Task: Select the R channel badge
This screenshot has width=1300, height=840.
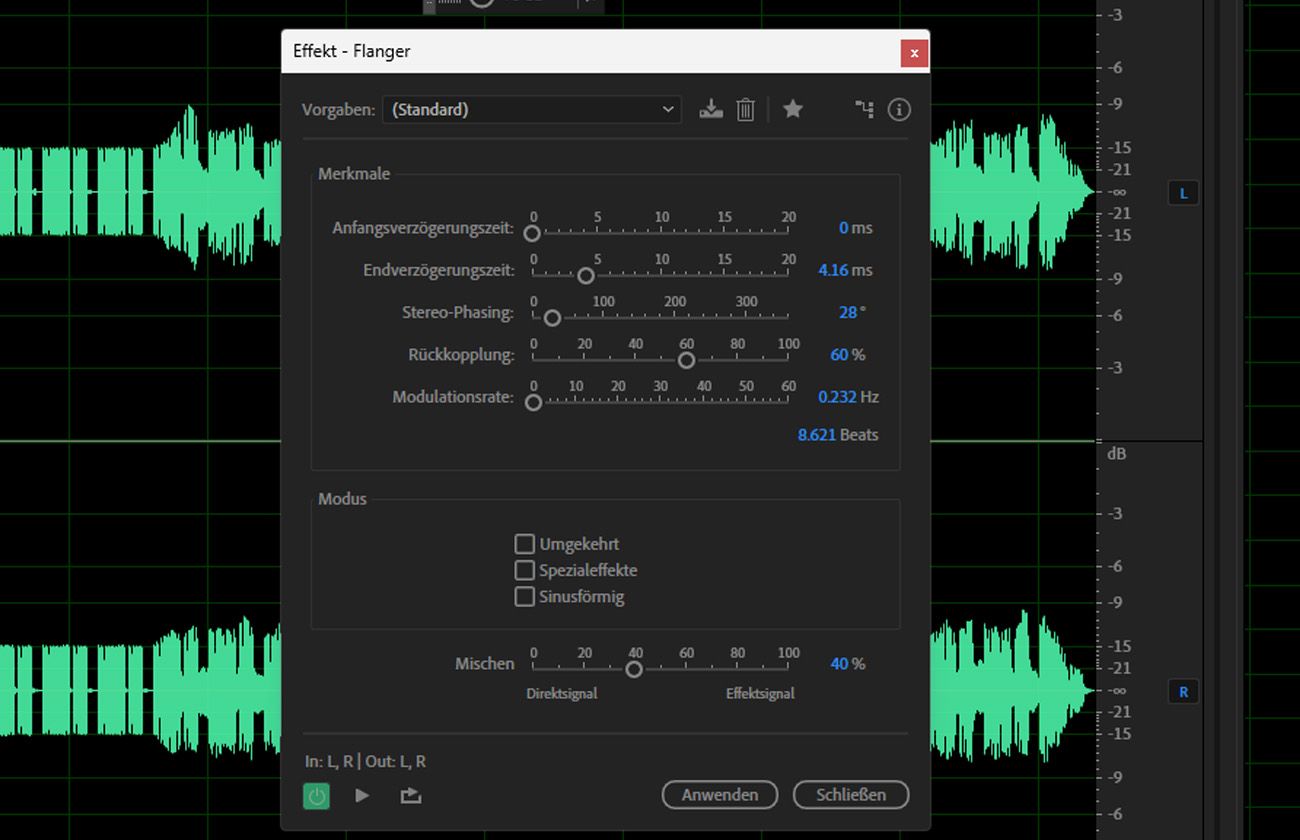Action: [x=1183, y=691]
